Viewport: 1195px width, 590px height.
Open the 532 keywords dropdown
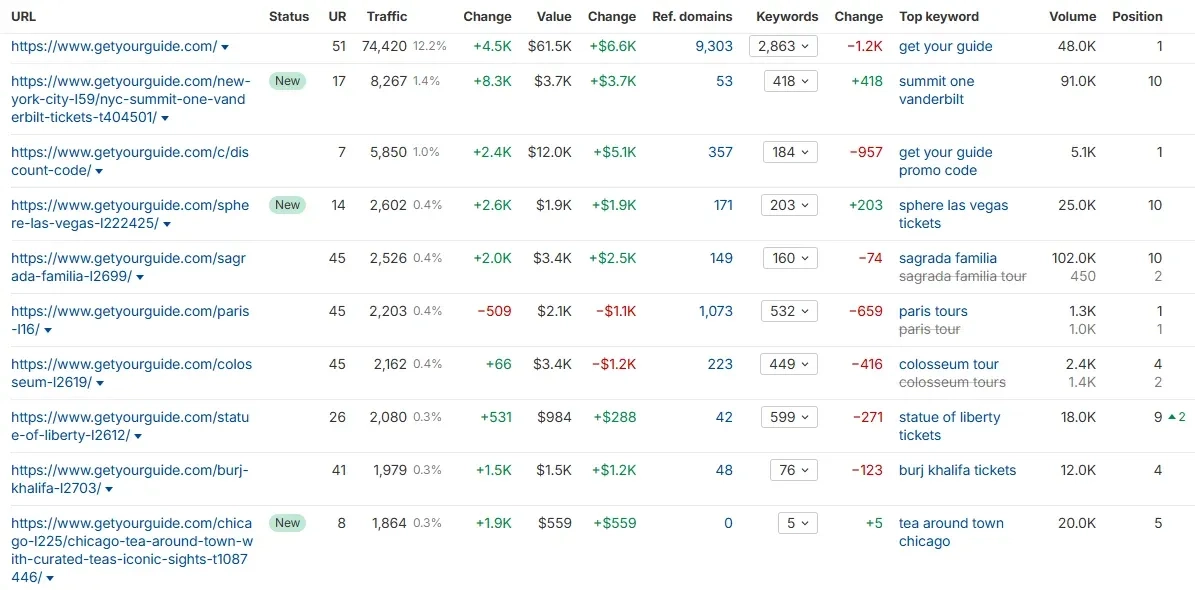790,312
